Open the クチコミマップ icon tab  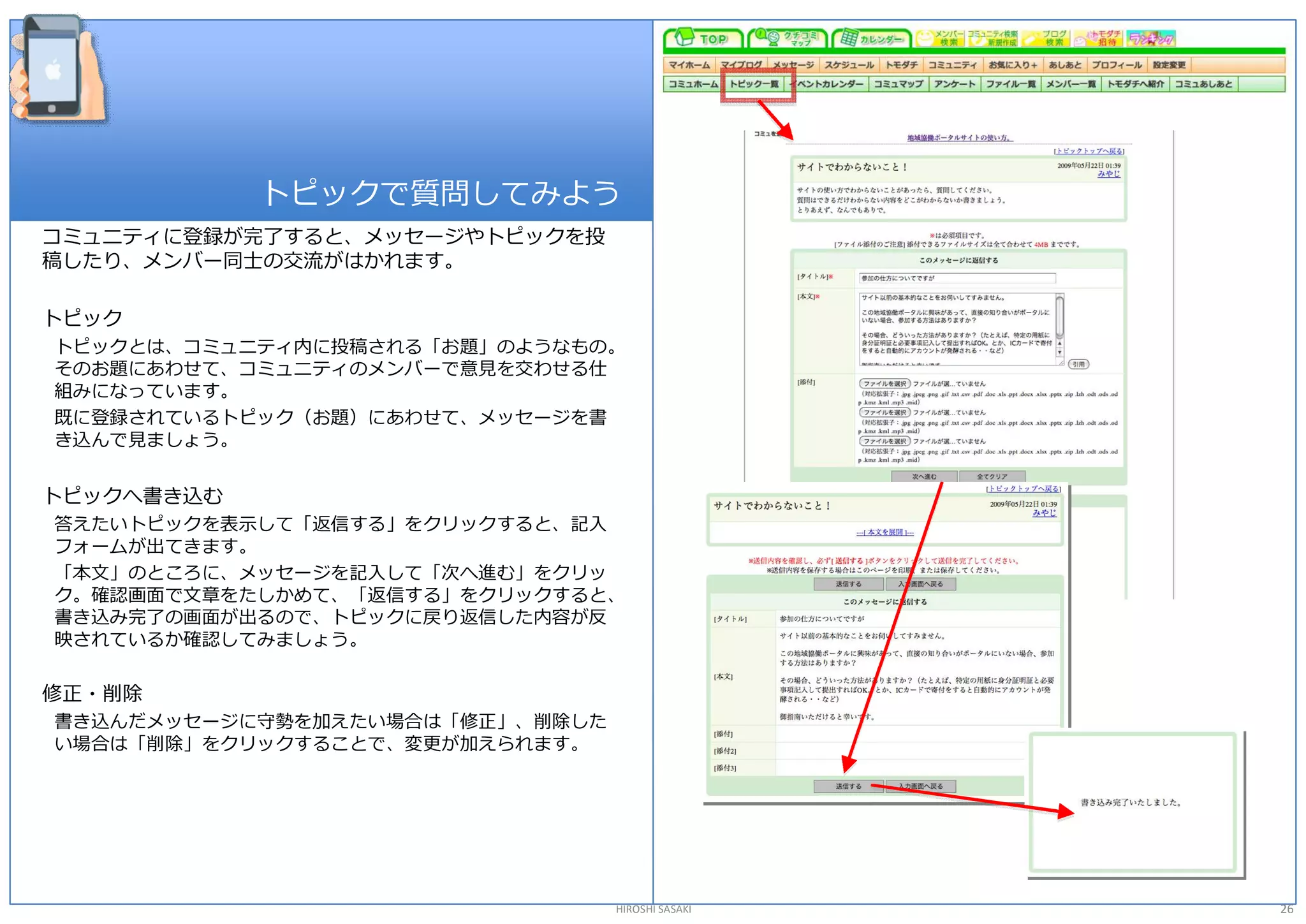pos(788,38)
